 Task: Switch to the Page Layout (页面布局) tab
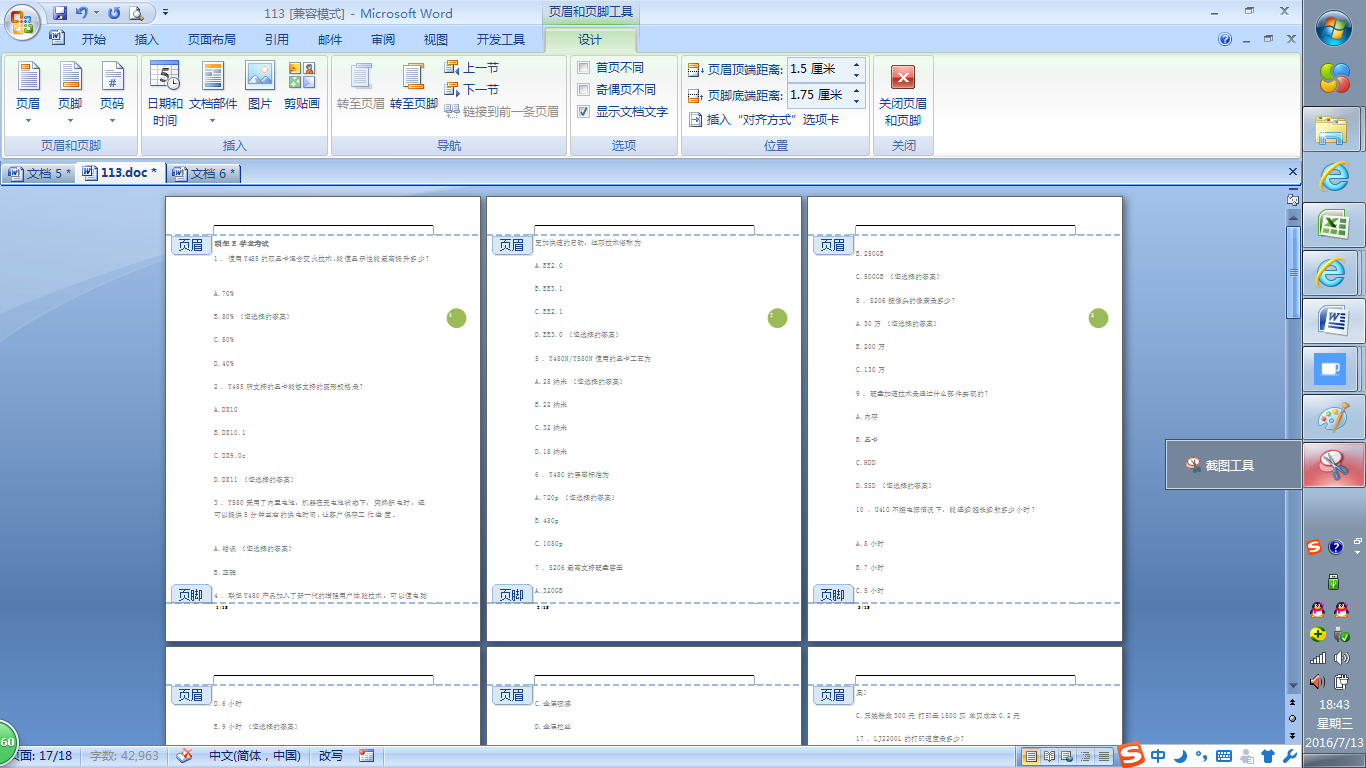coord(212,40)
